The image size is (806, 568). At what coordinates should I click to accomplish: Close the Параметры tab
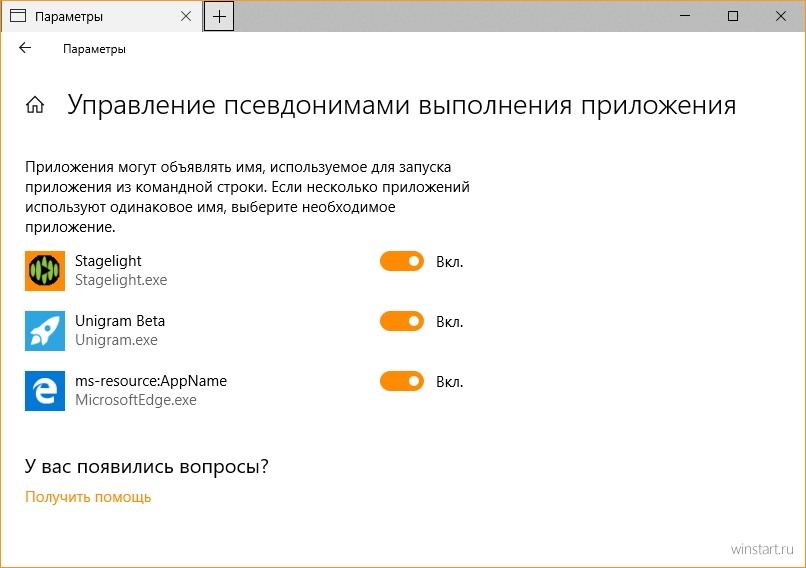186,16
